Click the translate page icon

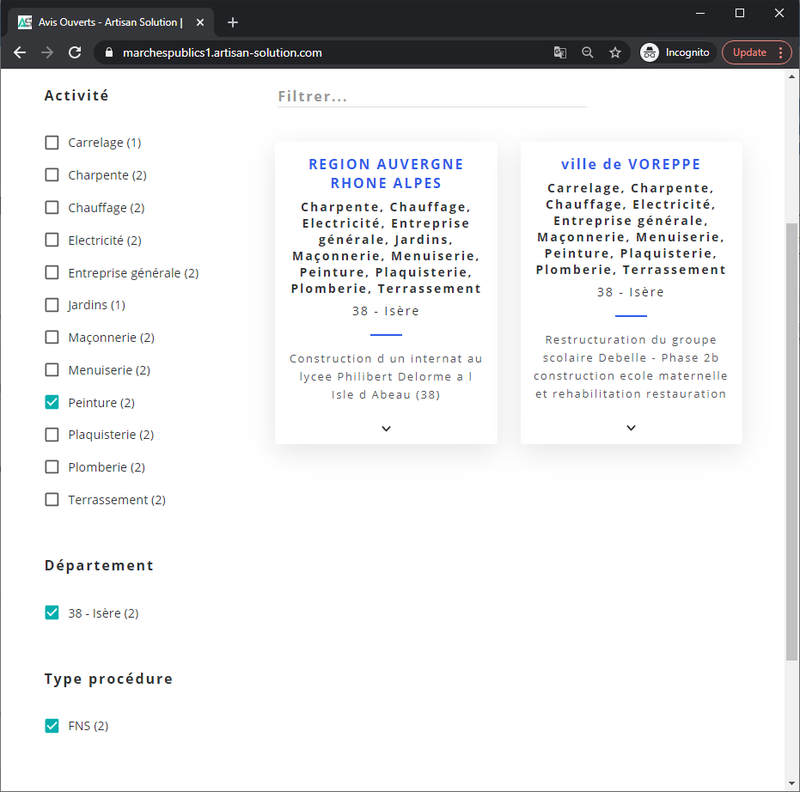click(x=560, y=53)
